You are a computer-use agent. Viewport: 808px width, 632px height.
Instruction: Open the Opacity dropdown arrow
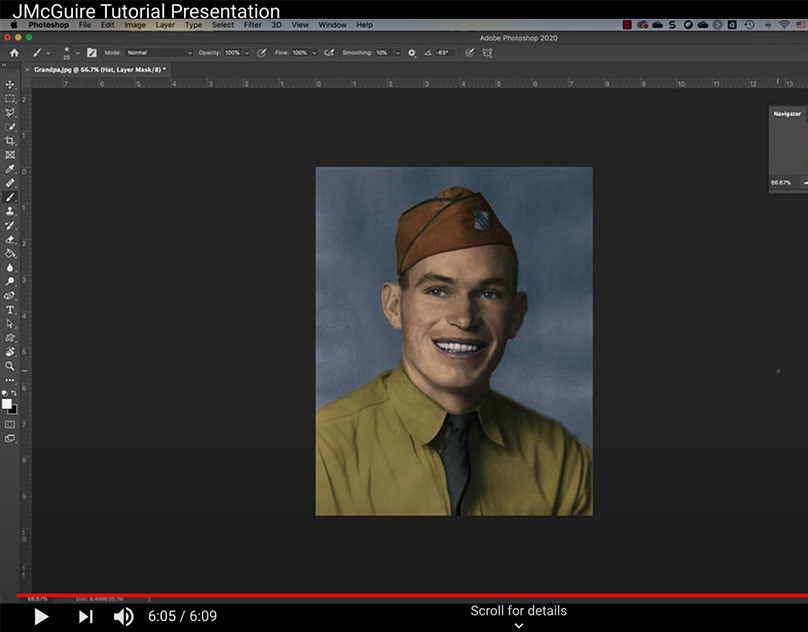tap(247, 53)
